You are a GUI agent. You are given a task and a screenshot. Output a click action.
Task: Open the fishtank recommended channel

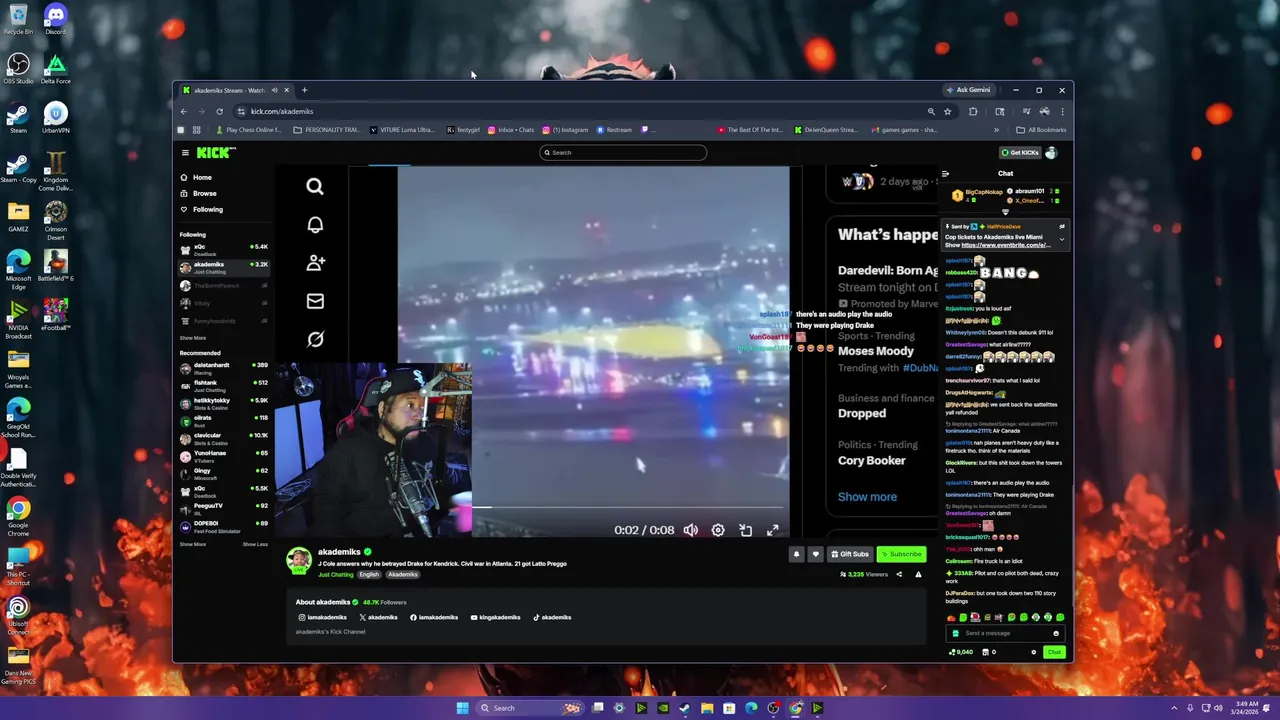click(x=224, y=384)
